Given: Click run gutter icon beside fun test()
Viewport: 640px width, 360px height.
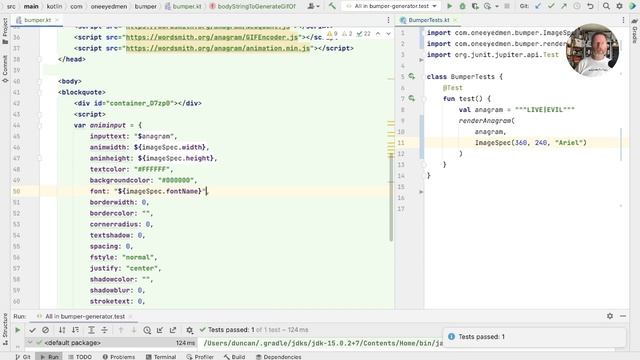Looking at the screenshot, I should pyautogui.click(x=412, y=98).
